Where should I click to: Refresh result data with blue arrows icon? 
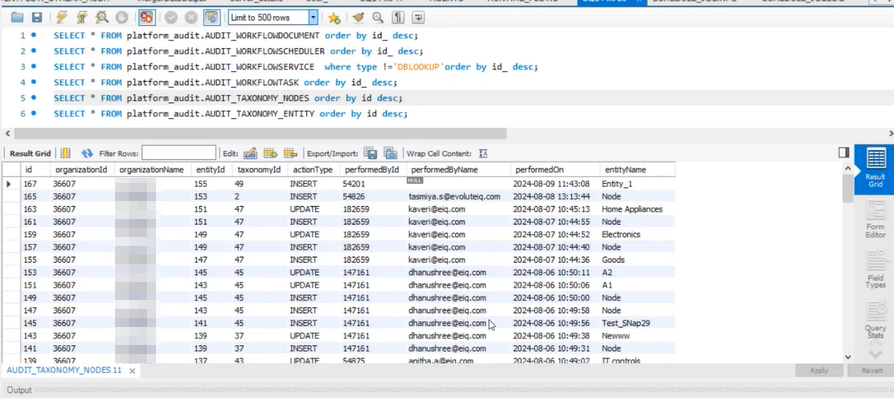[x=87, y=153]
